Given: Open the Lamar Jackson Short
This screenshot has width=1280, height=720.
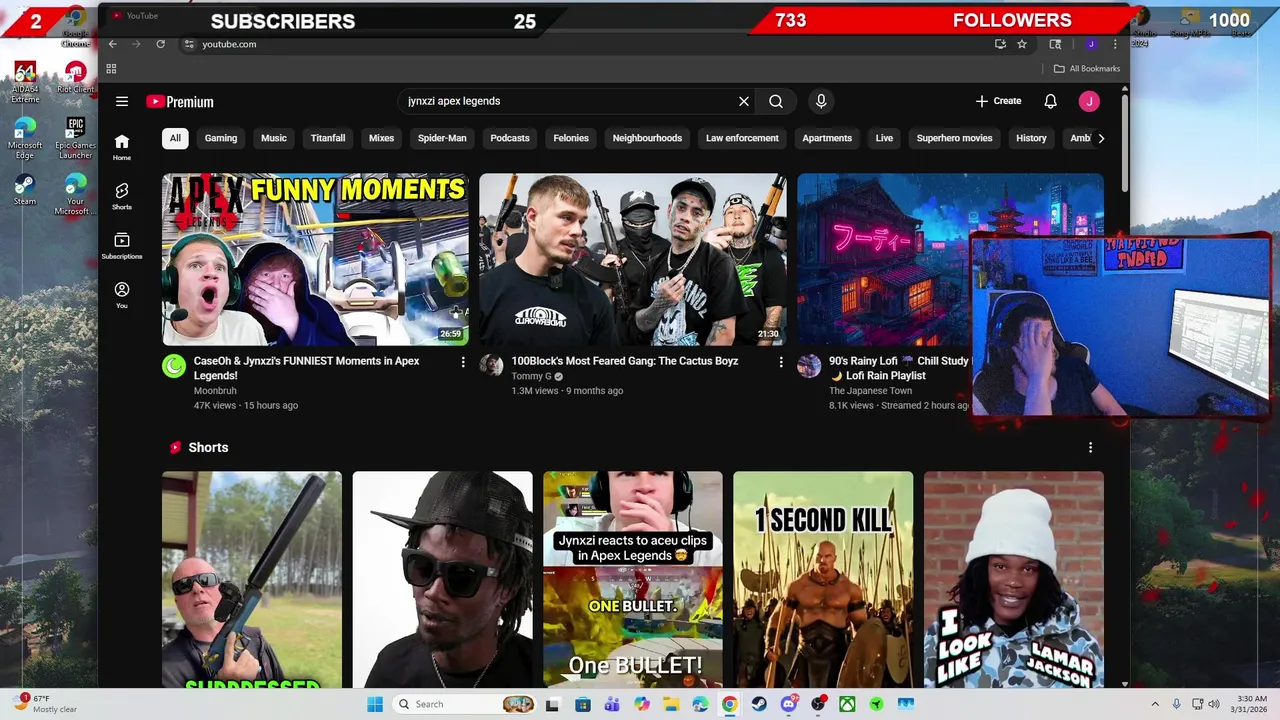Looking at the screenshot, I should 1014,580.
